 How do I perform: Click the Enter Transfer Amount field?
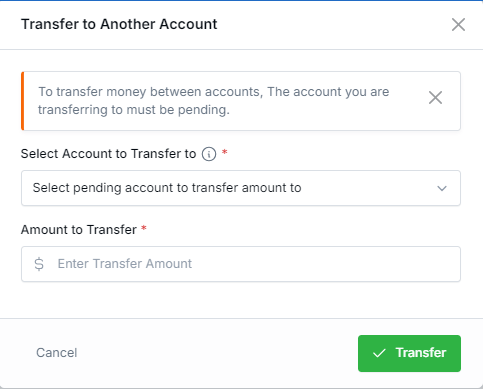[x=241, y=264]
